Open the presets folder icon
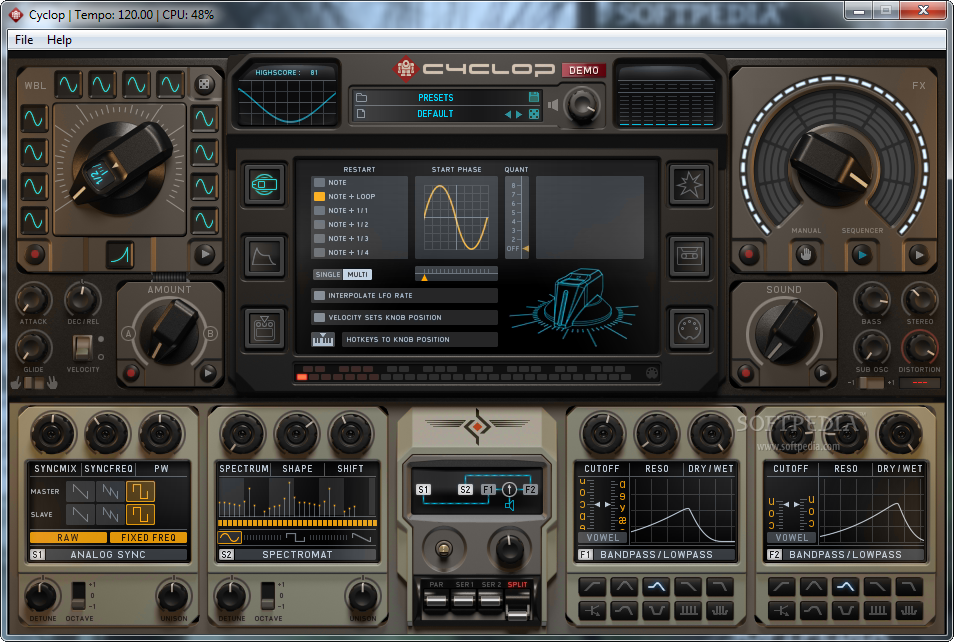 (x=361, y=97)
